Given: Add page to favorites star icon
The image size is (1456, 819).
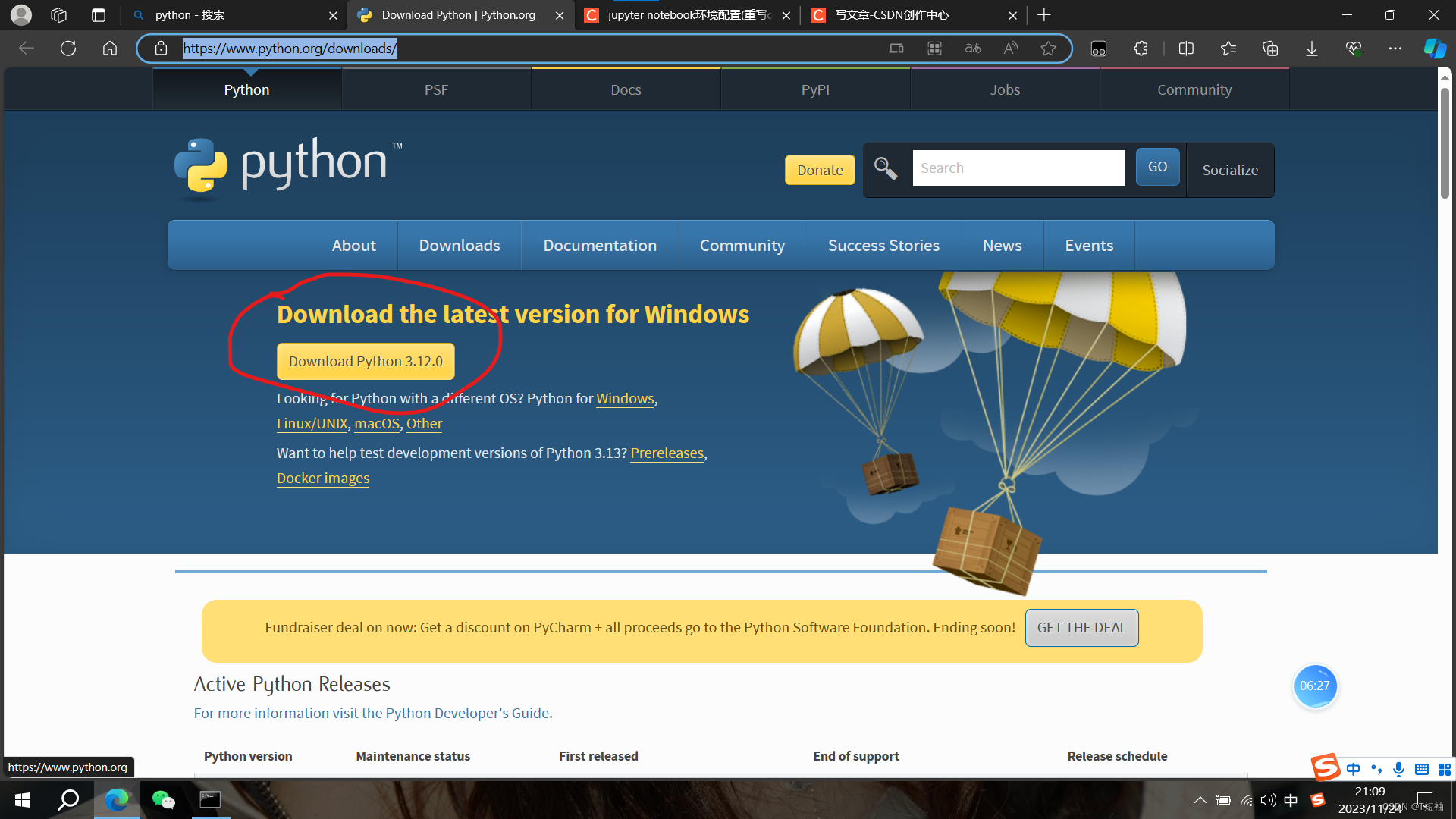Looking at the screenshot, I should tap(1048, 49).
